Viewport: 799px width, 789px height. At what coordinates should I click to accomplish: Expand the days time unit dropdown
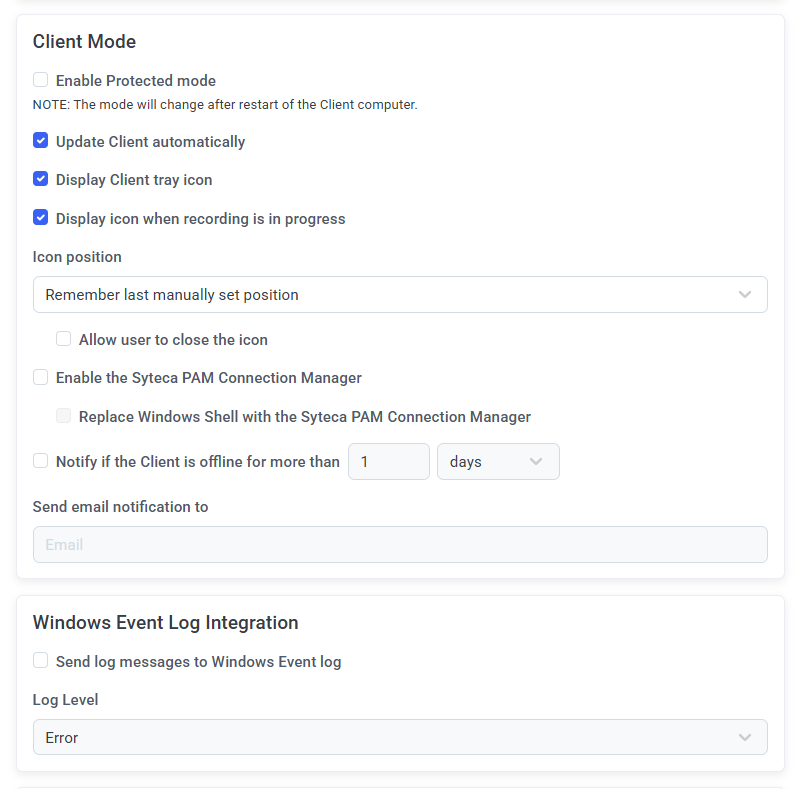click(498, 462)
